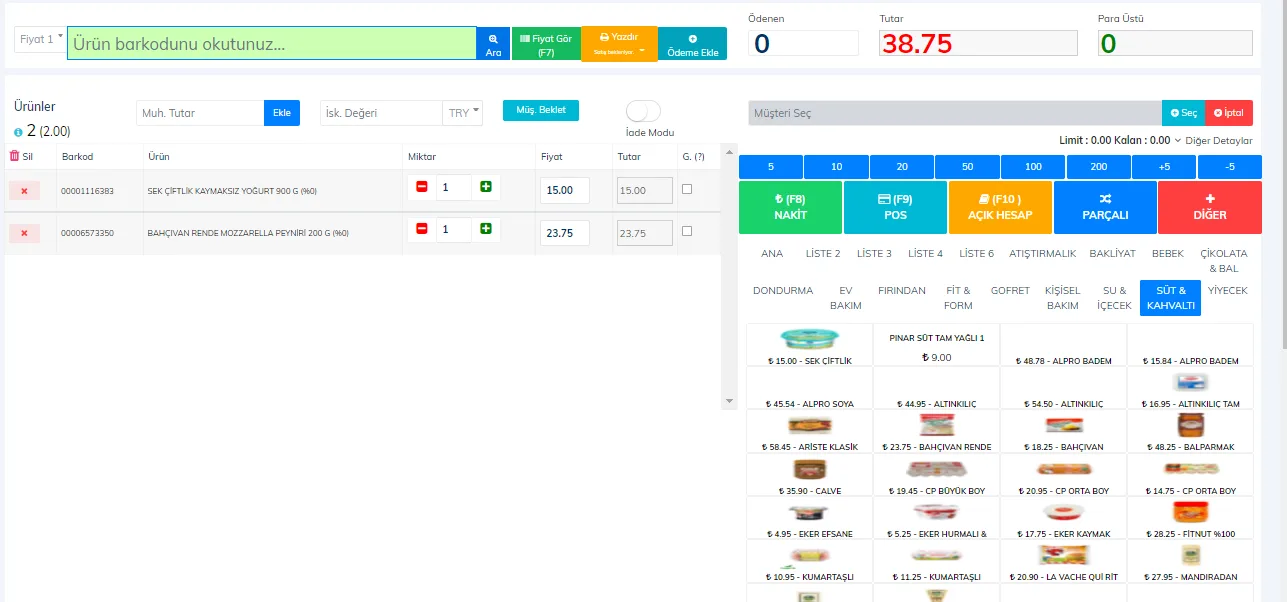Add the BALPARMAK product tile

pyautogui.click(x=1190, y=431)
